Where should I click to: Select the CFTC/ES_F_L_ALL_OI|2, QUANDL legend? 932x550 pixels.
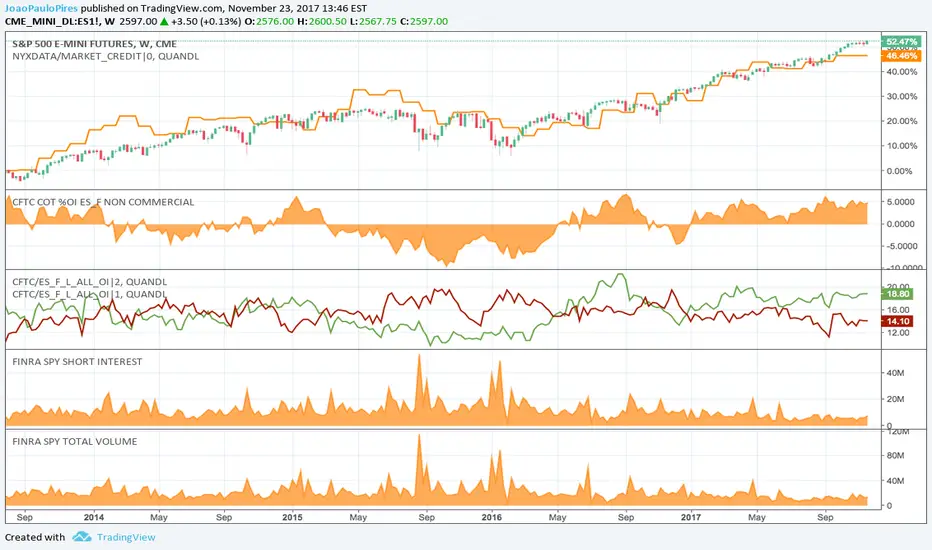[90, 282]
